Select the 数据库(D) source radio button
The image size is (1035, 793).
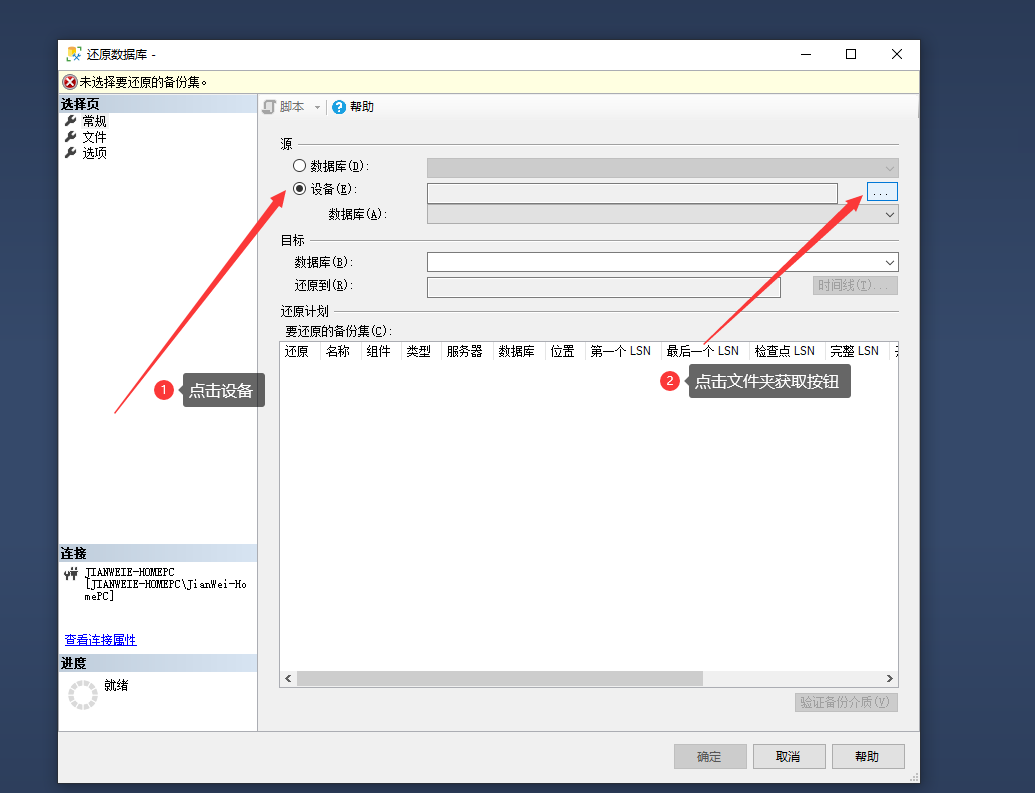(299, 166)
